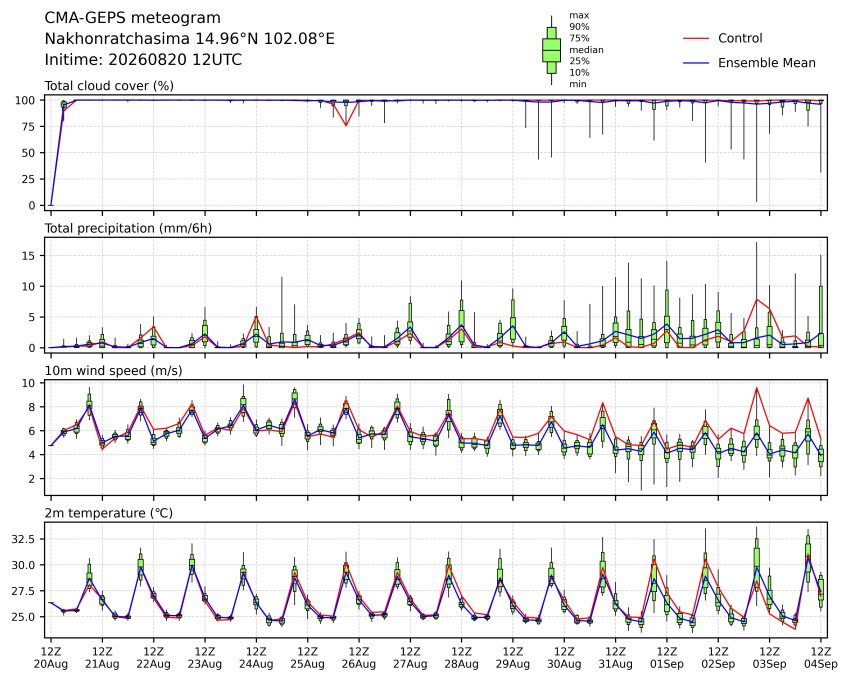Click the Initime: 20260820 12UTC label
849x681 pixels.
point(143,60)
